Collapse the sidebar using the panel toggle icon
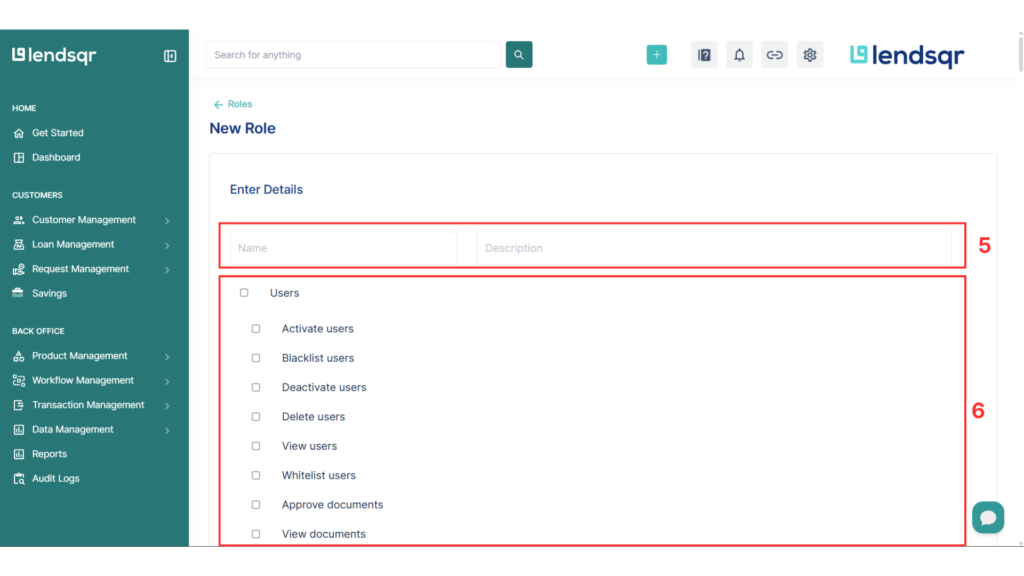The height and width of the screenshot is (576, 1024). coord(170,56)
